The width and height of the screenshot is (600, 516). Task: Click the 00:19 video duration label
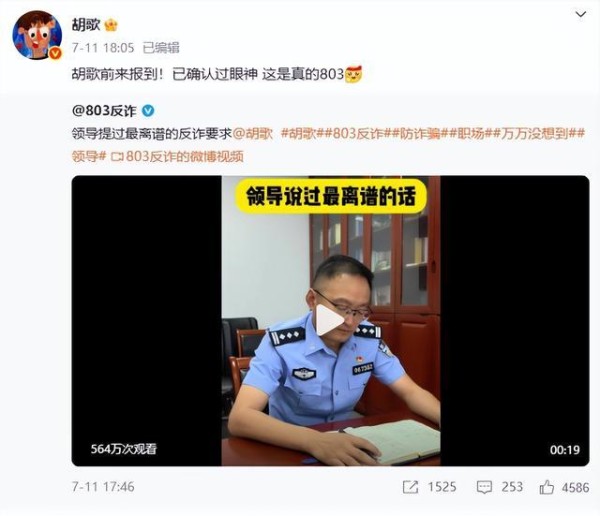click(x=565, y=450)
